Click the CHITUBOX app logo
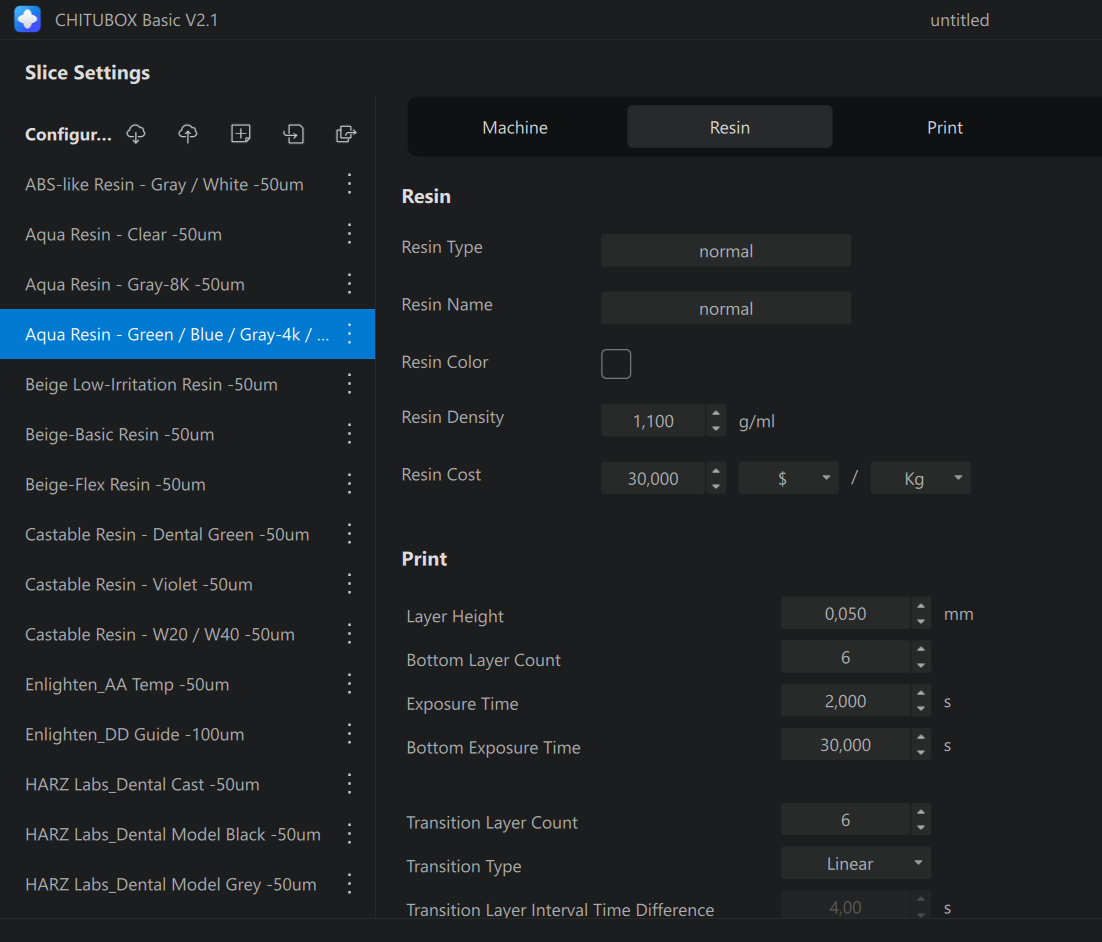The width and height of the screenshot is (1102, 942). click(27, 19)
